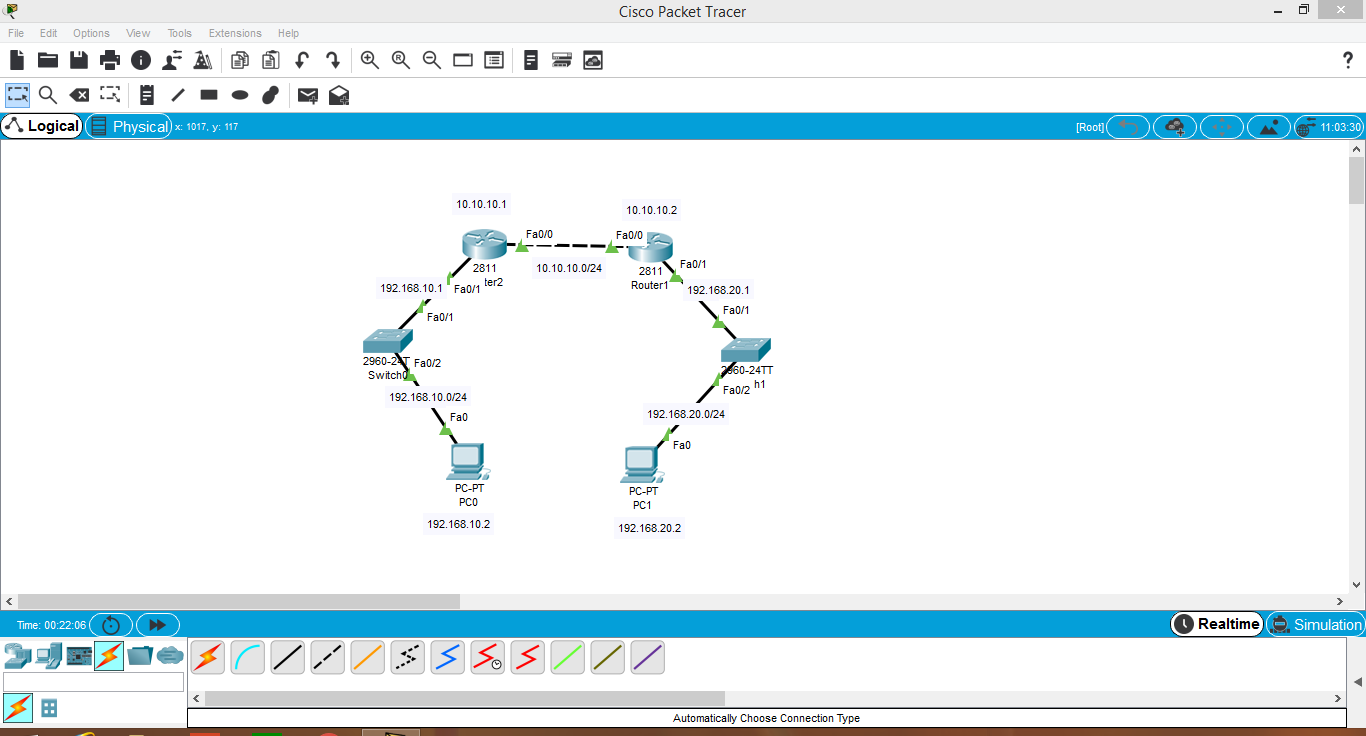Select the Add Simple PDU tool
The height and width of the screenshot is (736, 1366).
[x=307, y=95]
